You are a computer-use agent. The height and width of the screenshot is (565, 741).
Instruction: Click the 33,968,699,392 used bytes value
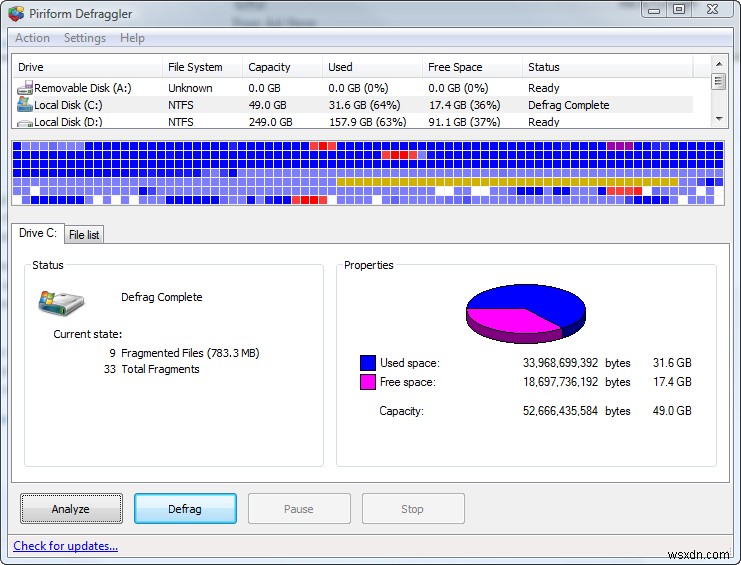[x=560, y=363]
